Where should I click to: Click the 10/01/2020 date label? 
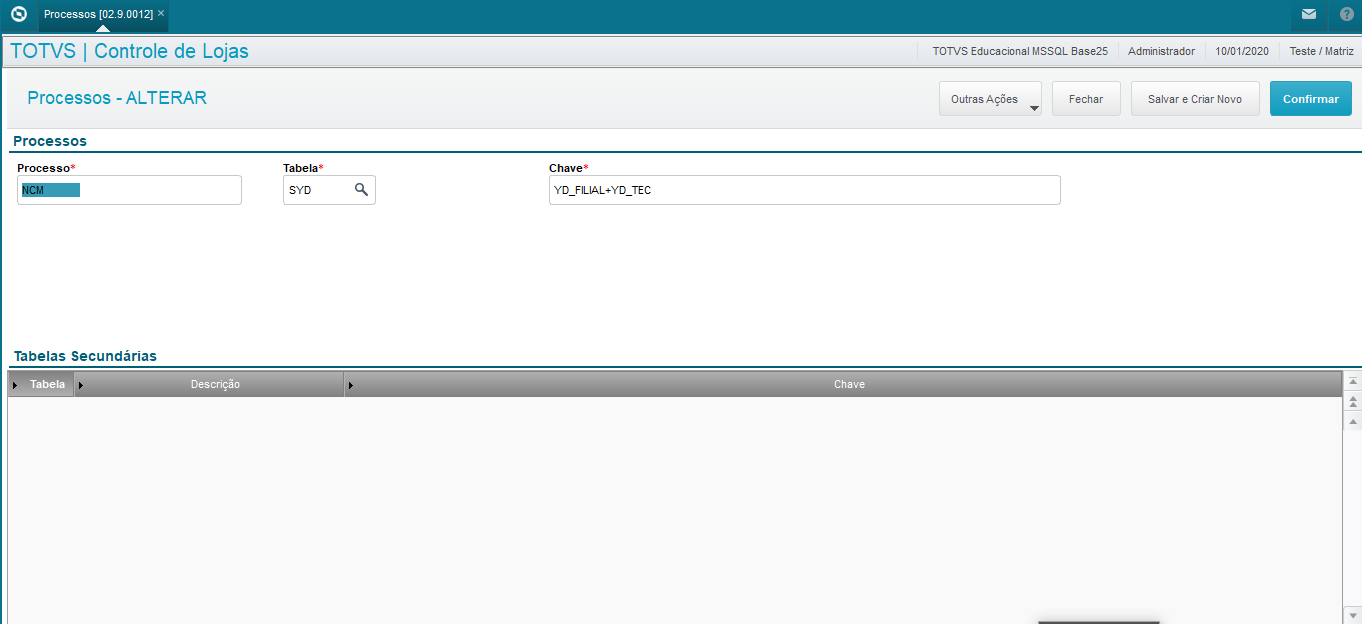click(1242, 51)
